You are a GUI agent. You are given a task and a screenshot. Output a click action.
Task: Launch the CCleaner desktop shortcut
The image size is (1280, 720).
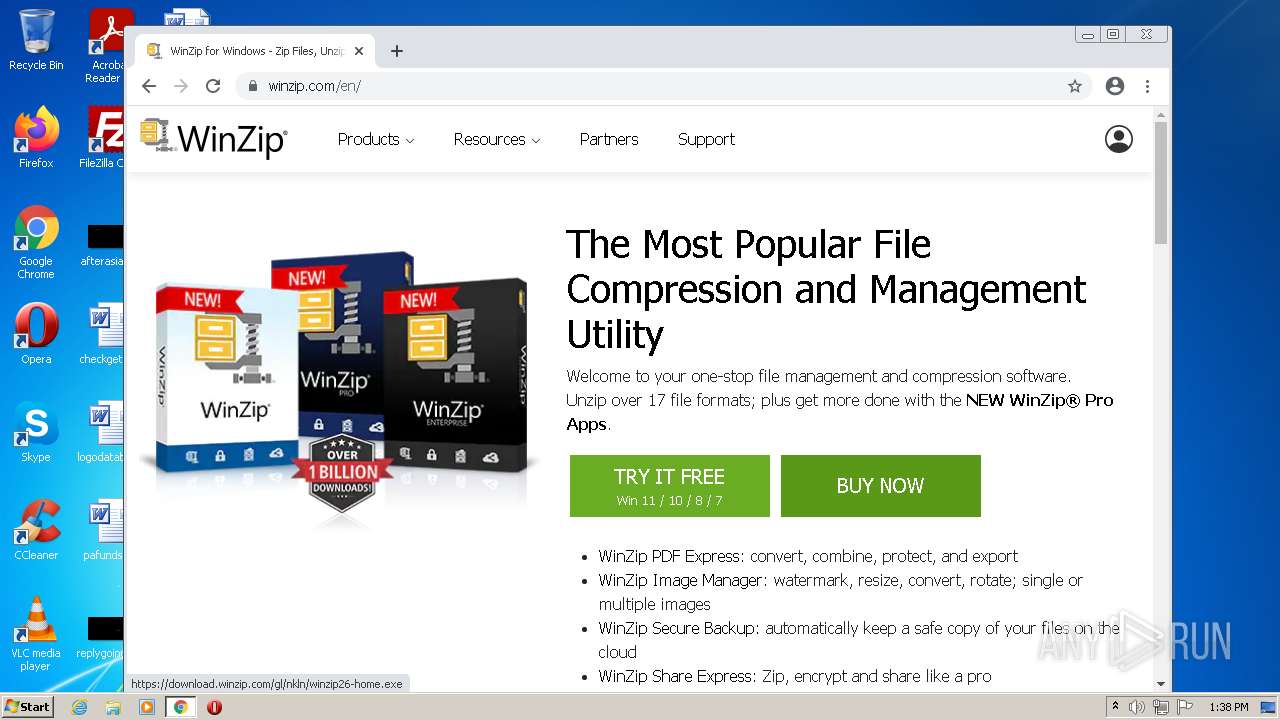tap(36, 530)
